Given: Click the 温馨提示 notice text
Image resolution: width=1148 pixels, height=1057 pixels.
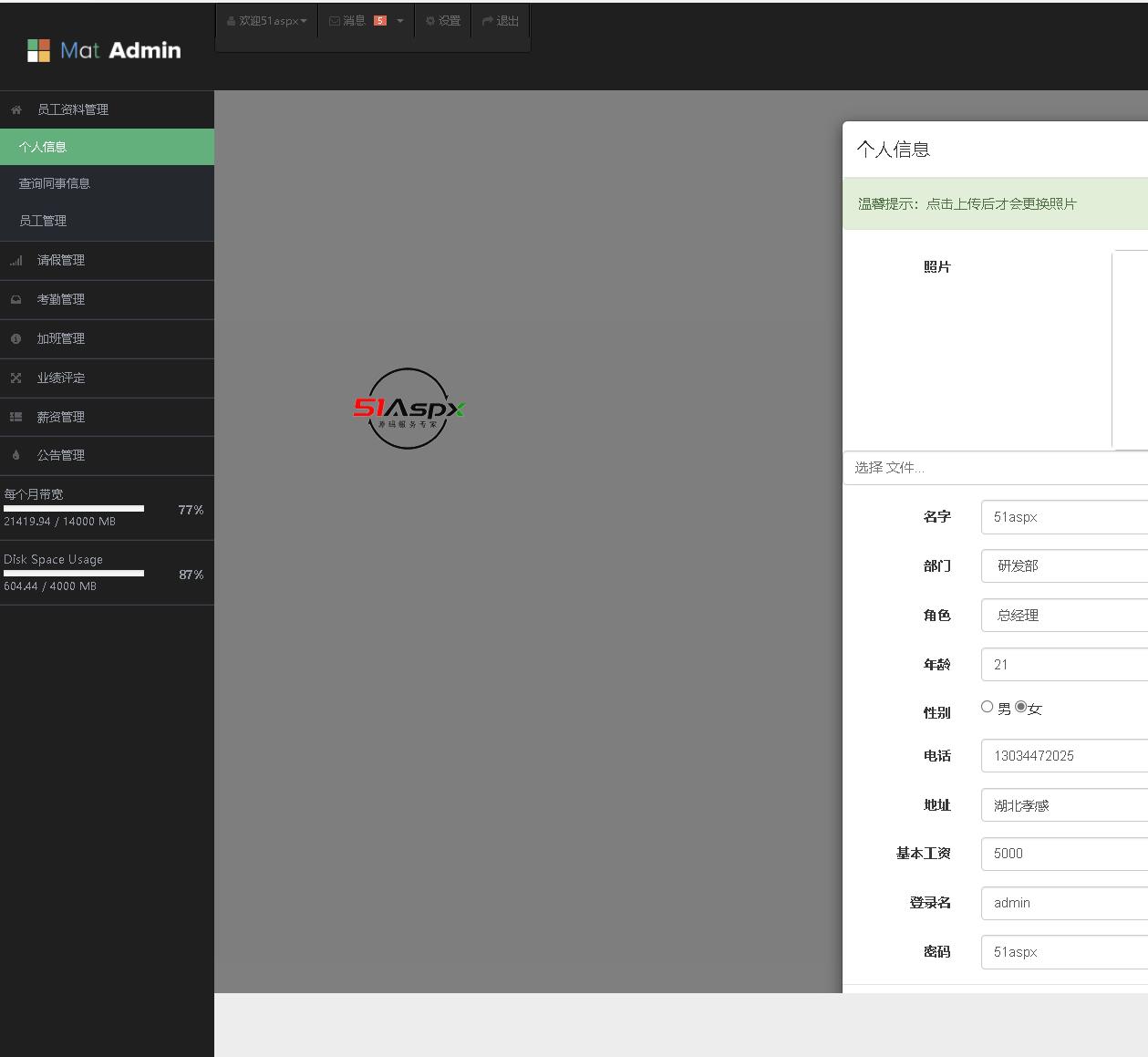Looking at the screenshot, I should 967,204.
